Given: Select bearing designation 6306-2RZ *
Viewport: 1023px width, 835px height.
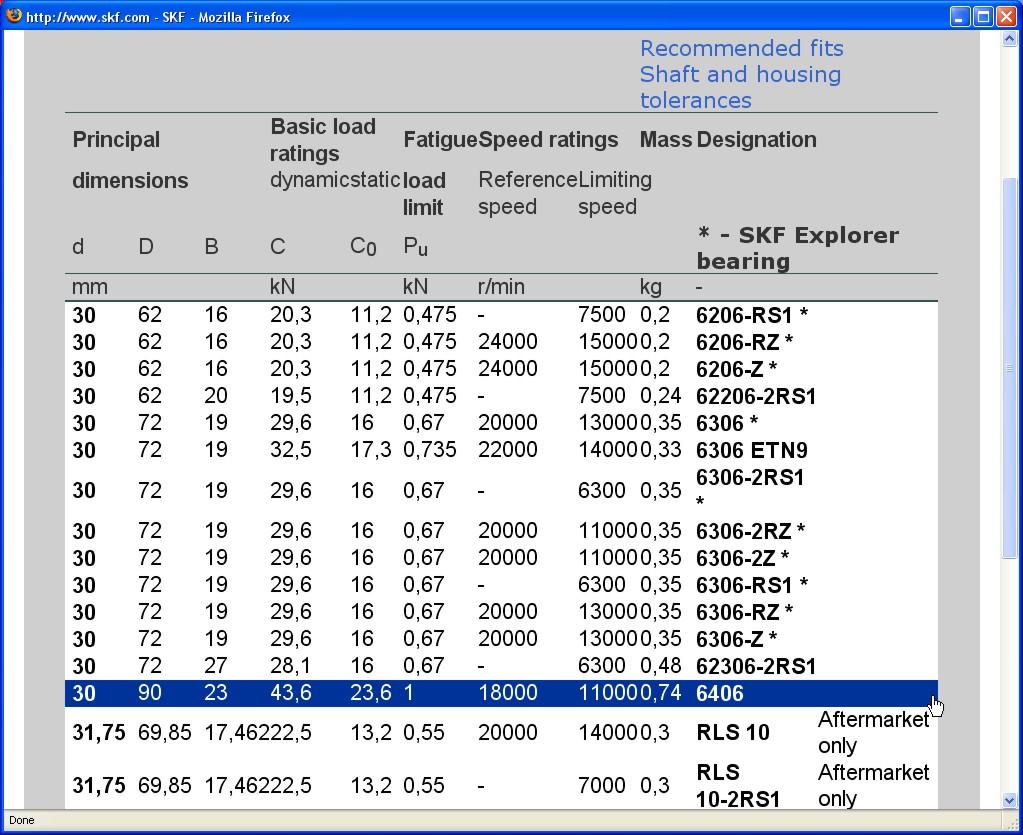Looking at the screenshot, I should (x=750, y=531).
